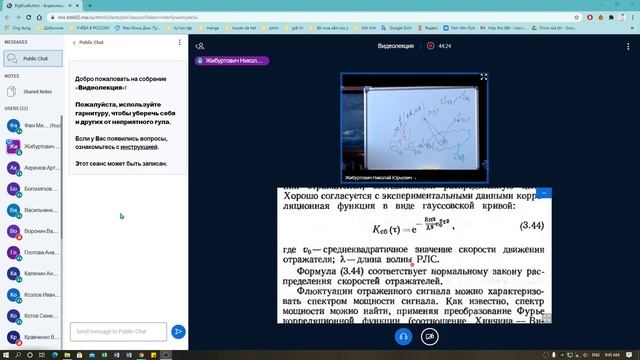The width and height of the screenshot is (640, 360).
Task: Click the instructions link in welcome message
Action: point(139,147)
